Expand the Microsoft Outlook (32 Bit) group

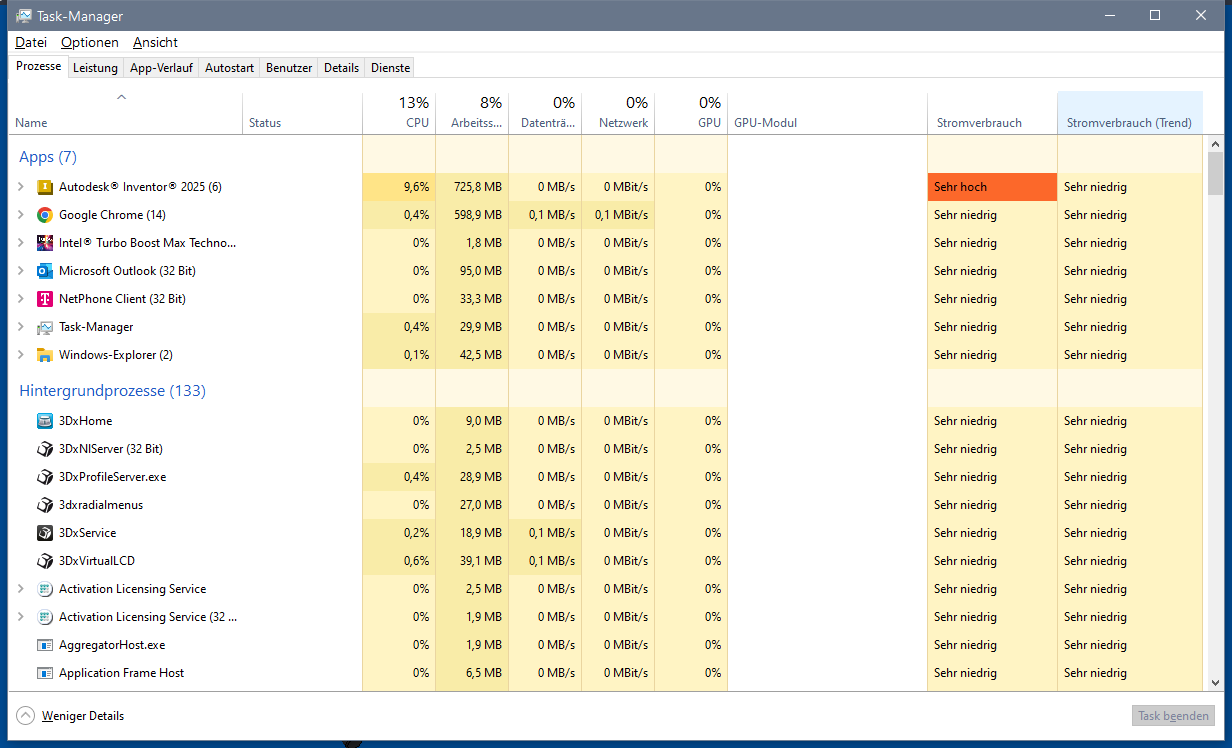click(x=20, y=271)
